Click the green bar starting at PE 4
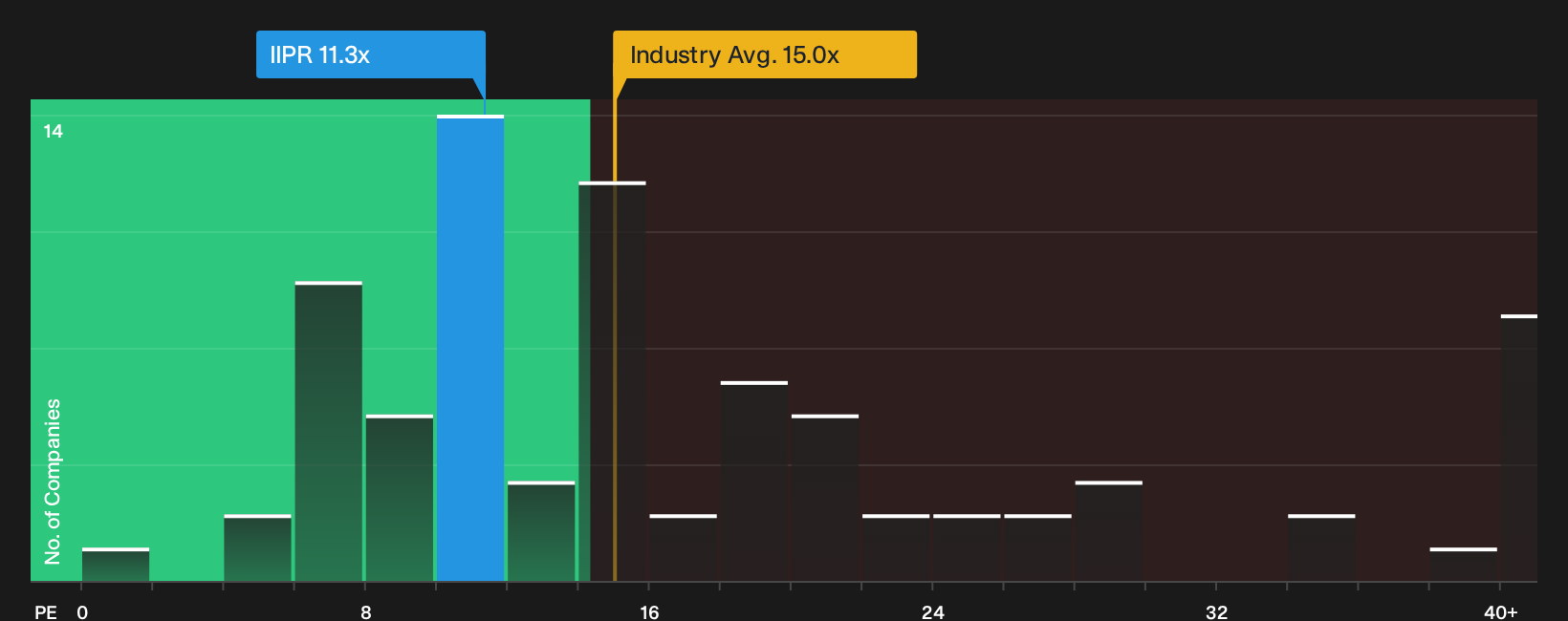This screenshot has width=1568, height=621. tap(257, 547)
